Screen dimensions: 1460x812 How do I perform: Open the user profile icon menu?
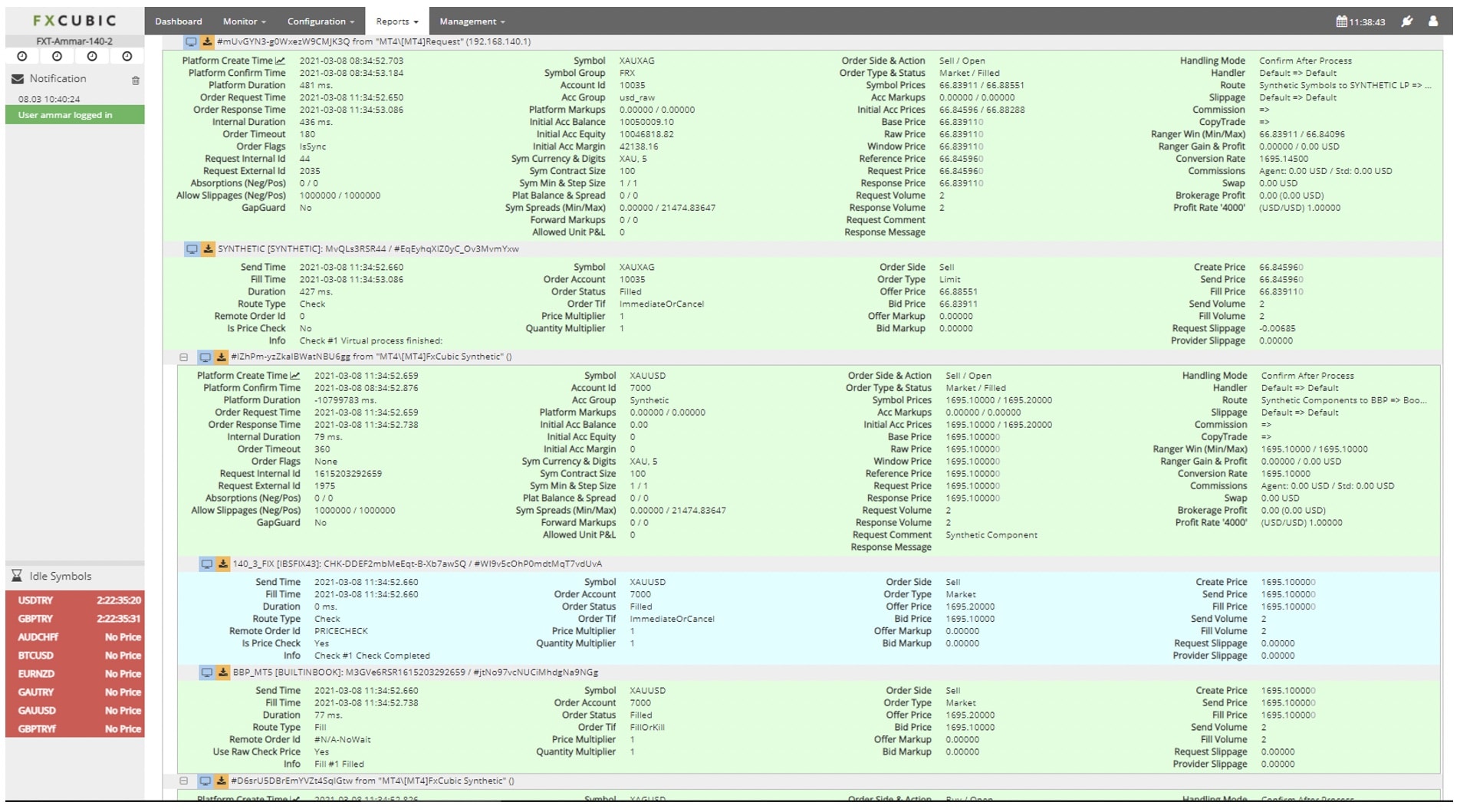click(1432, 21)
